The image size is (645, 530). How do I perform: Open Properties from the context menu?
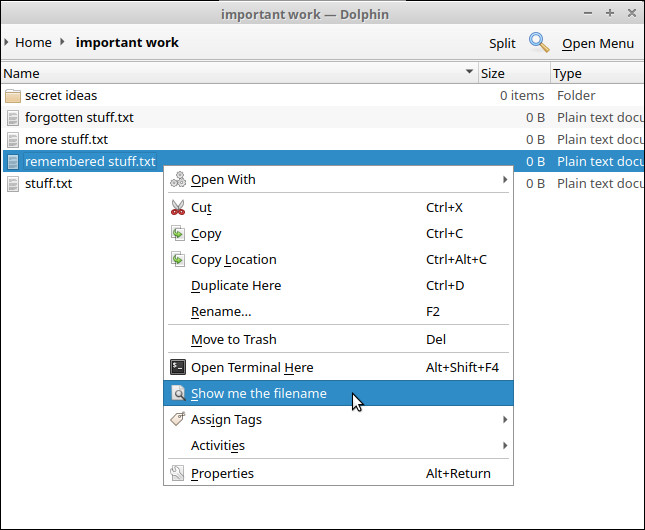[338, 473]
